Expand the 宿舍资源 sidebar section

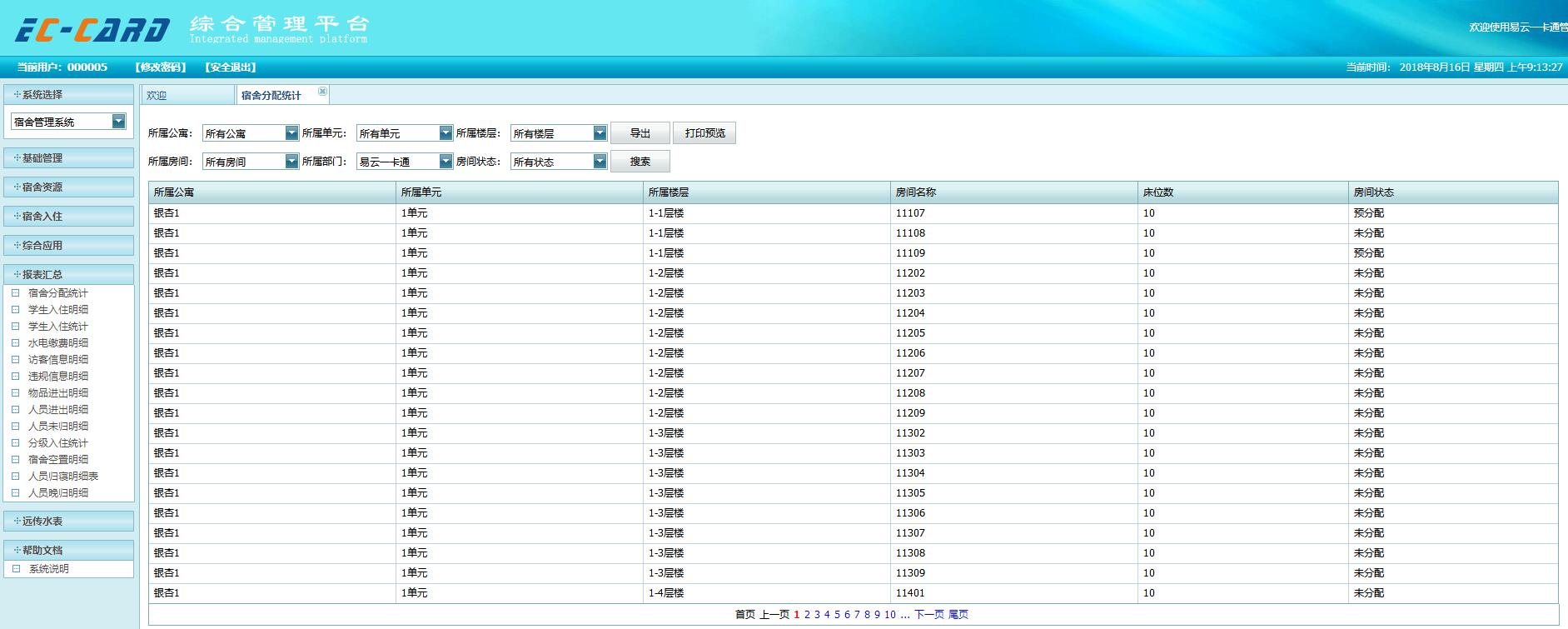(68, 187)
